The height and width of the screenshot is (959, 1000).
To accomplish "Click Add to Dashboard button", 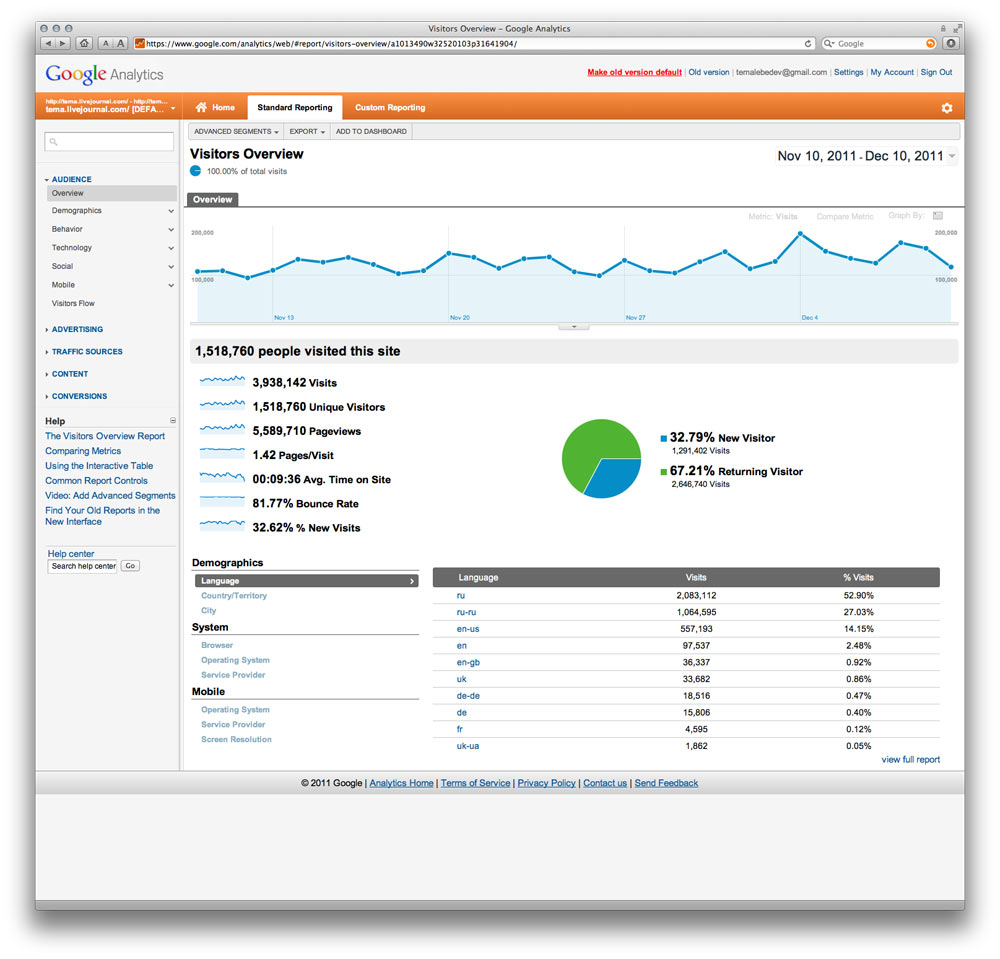I will pyautogui.click(x=371, y=131).
